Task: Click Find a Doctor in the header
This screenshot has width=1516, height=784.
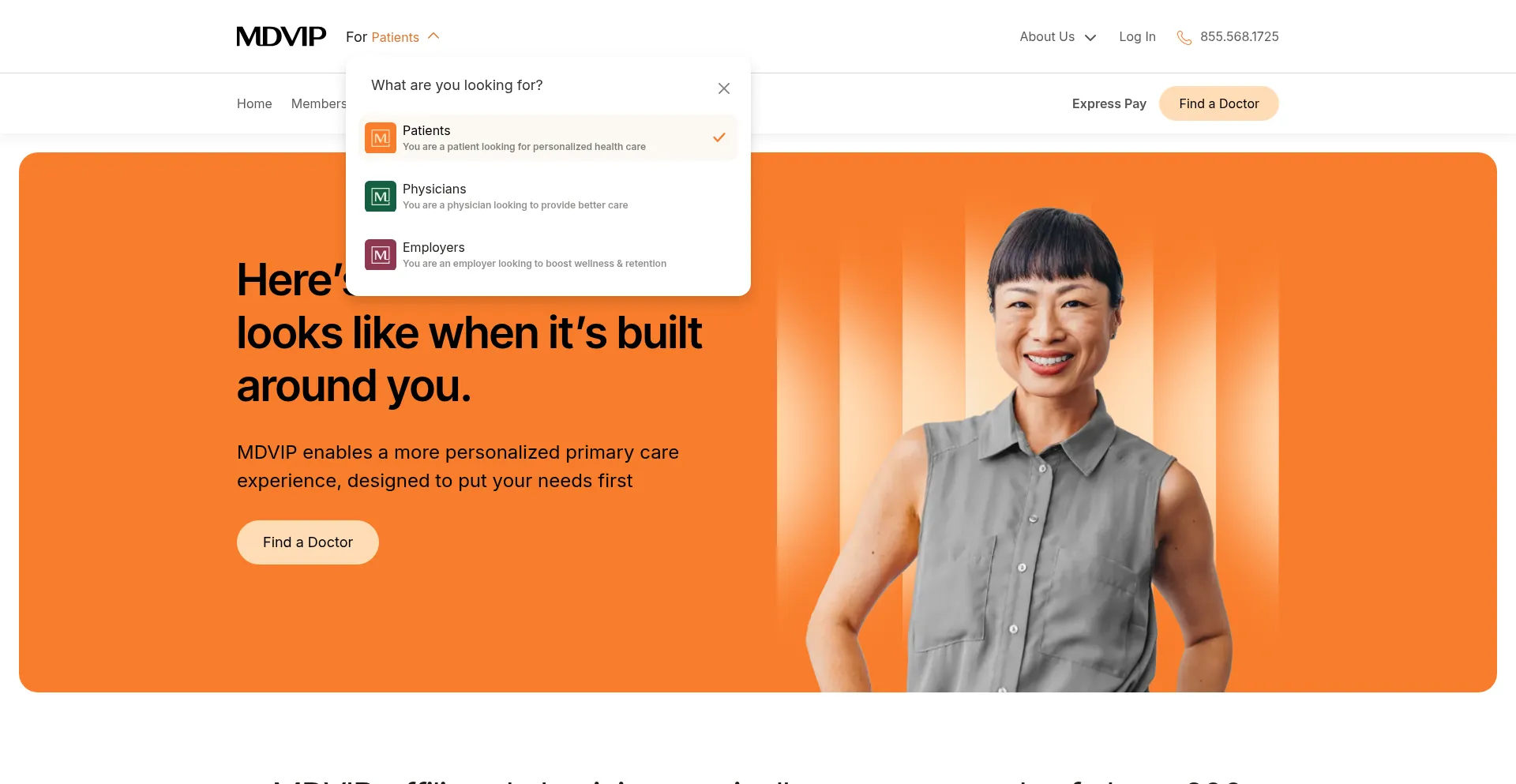Action: click(x=1218, y=103)
